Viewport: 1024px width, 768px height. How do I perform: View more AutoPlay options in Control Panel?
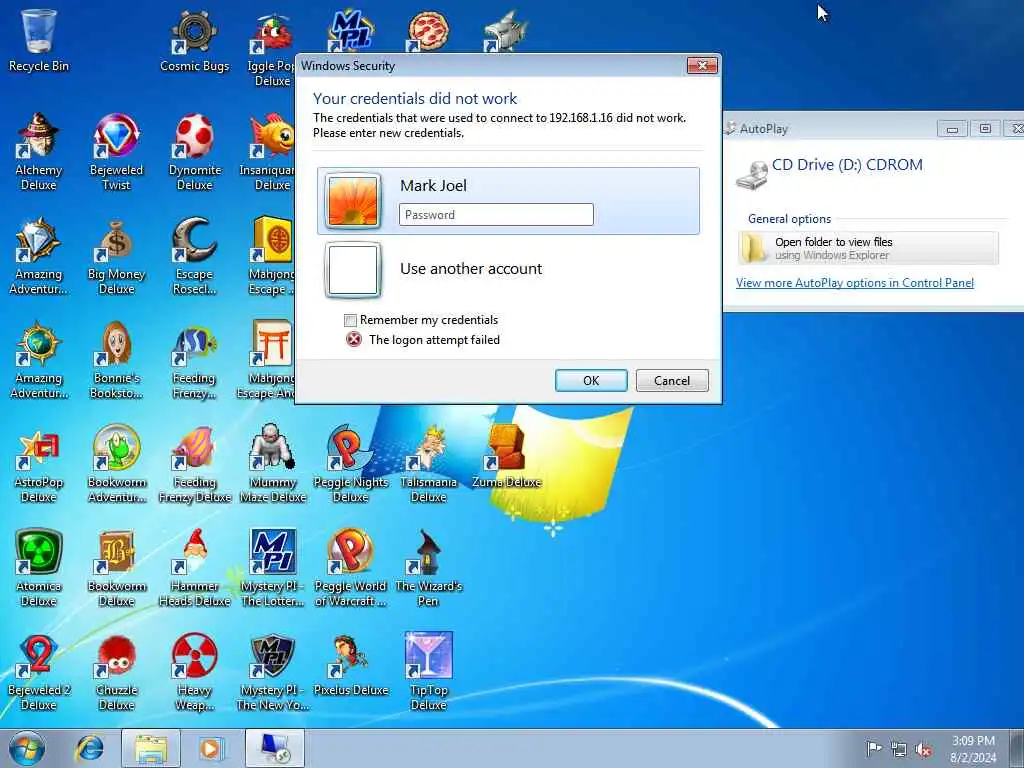tap(855, 283)
